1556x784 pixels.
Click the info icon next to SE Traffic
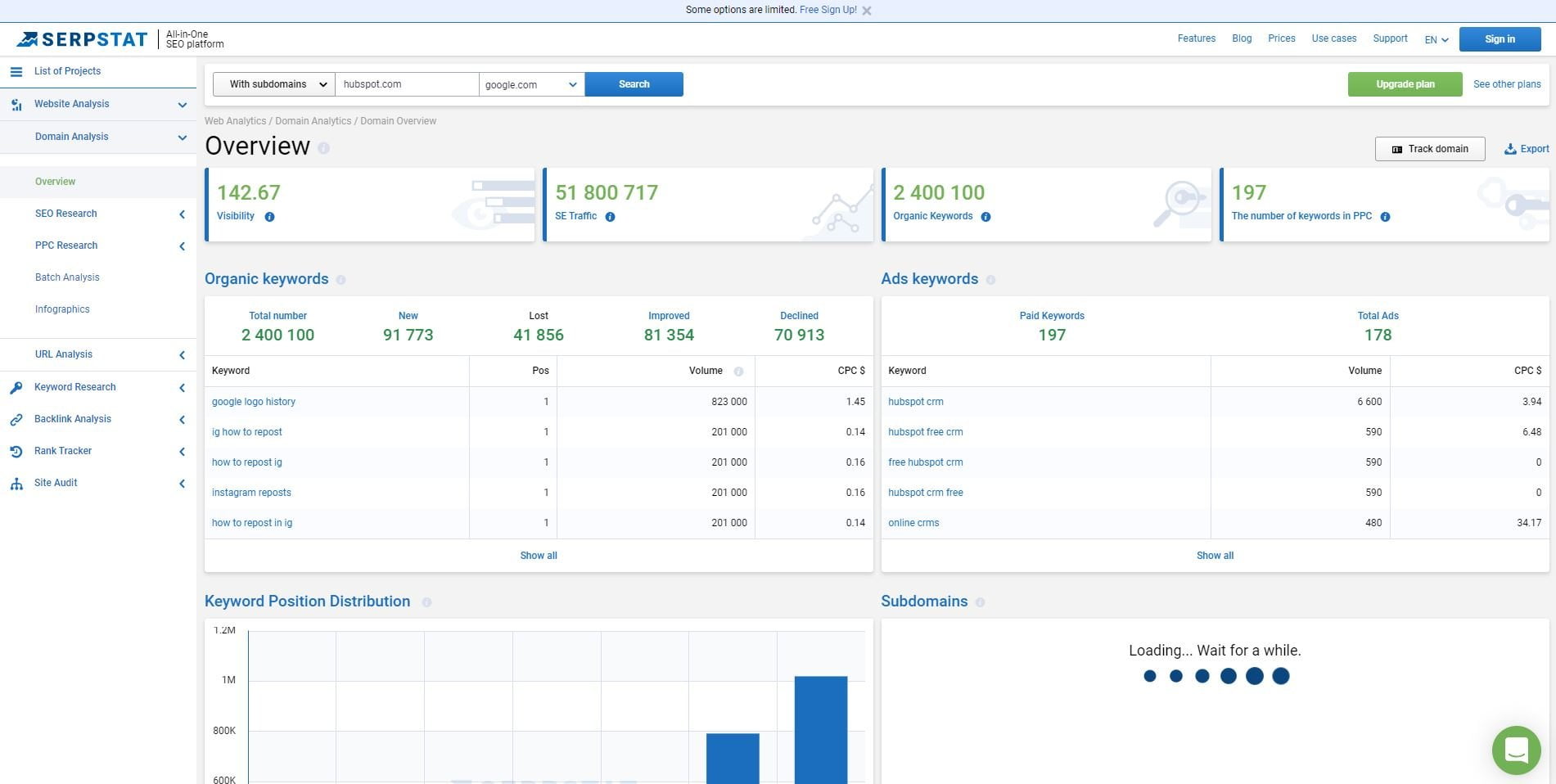pyautogui.click(x=610, y=217)
